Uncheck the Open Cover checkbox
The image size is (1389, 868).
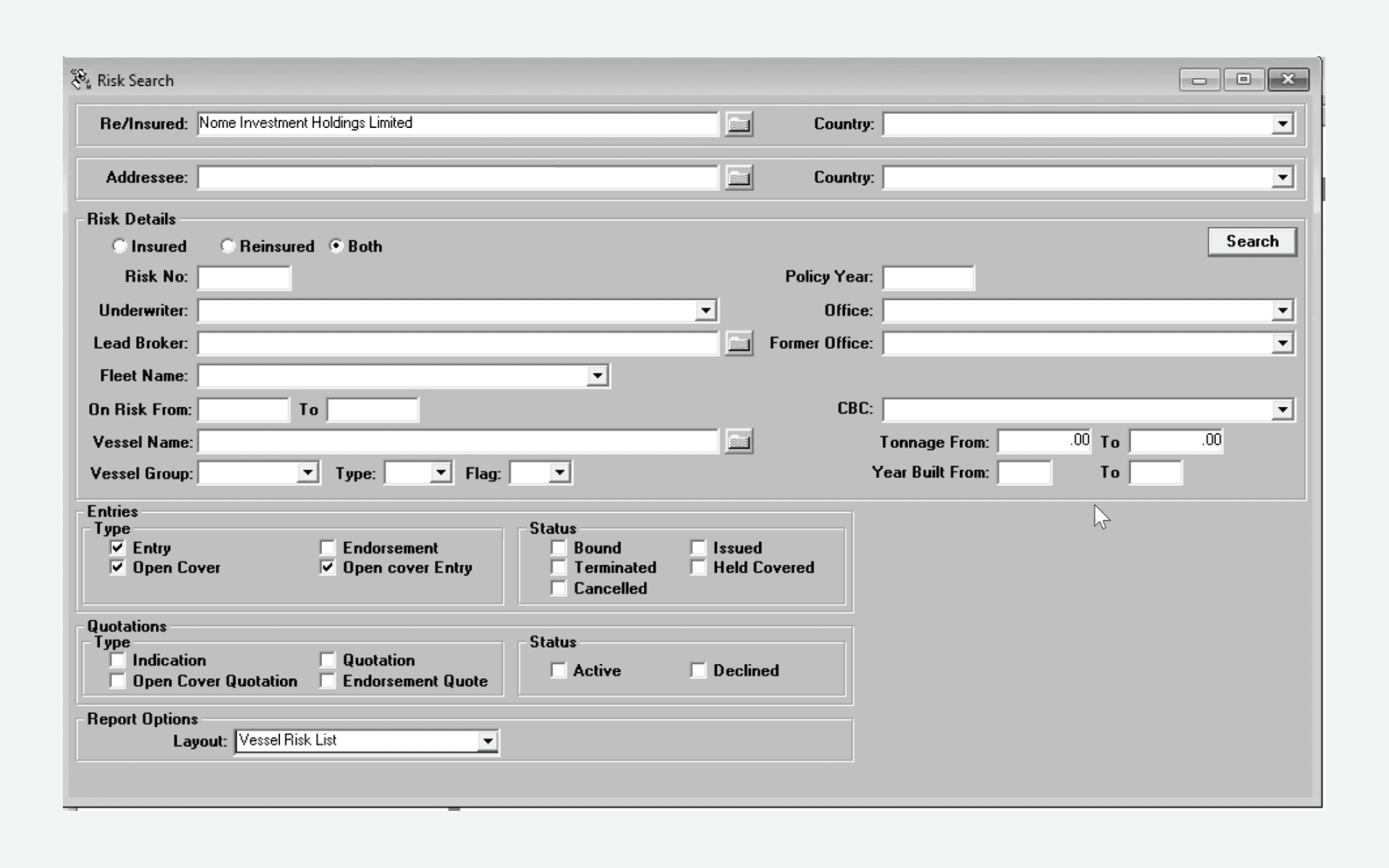(117, 568)
